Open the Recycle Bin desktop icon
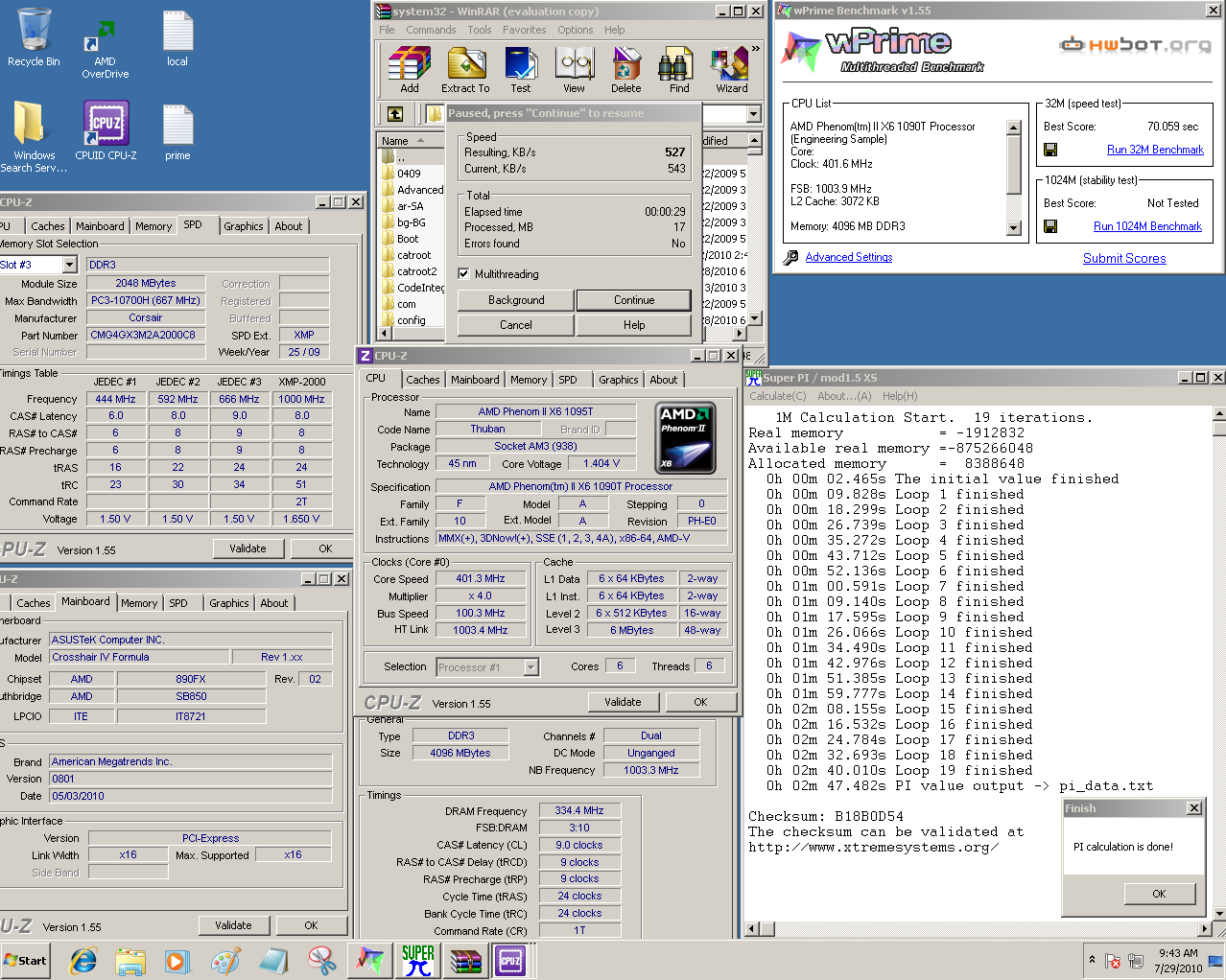Screen dimensions: 1226x980 tap(34, 36)
